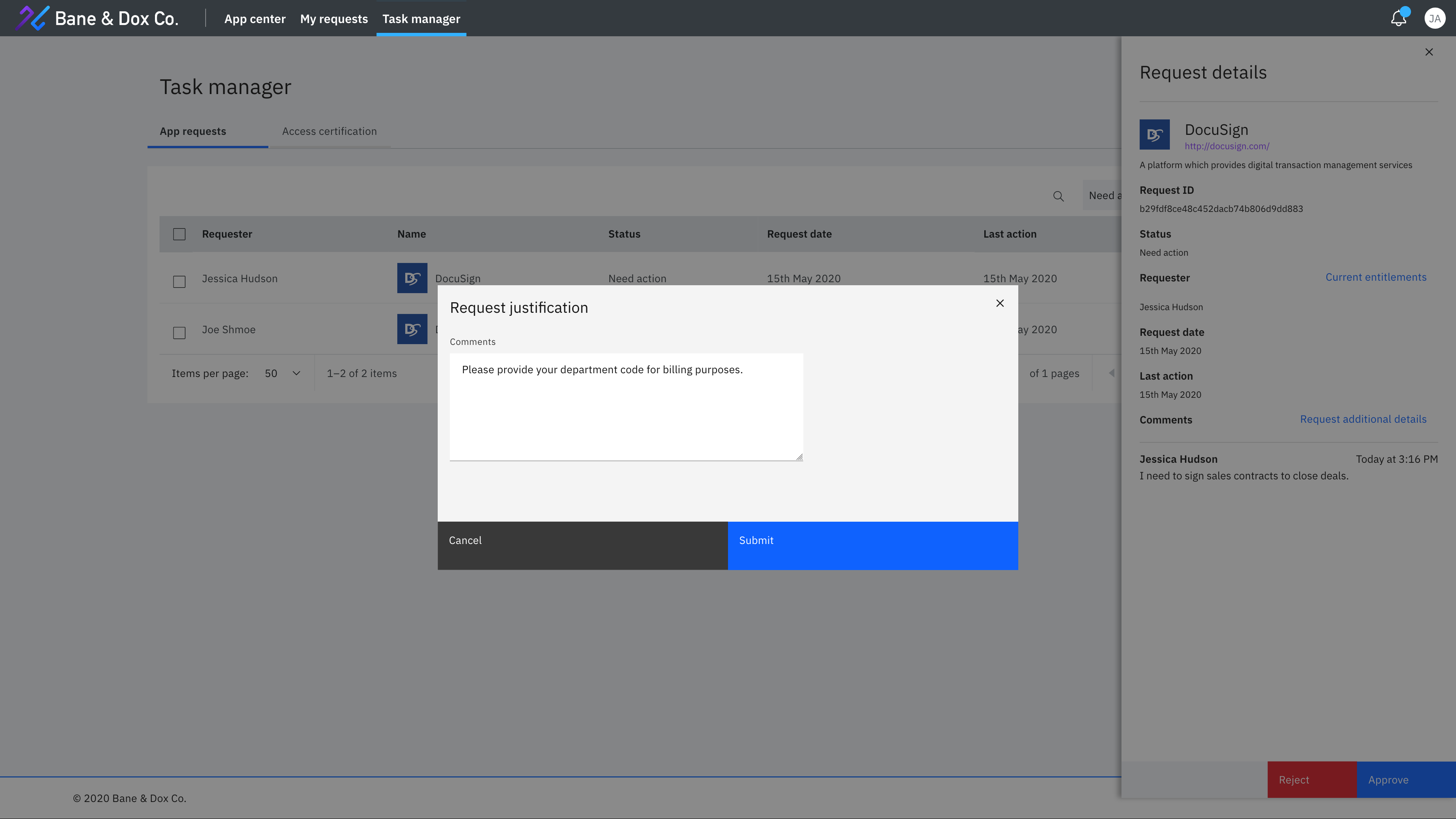Click the search magnifier icon above the table
1456x819 pixels.
tap(1058, 196)
